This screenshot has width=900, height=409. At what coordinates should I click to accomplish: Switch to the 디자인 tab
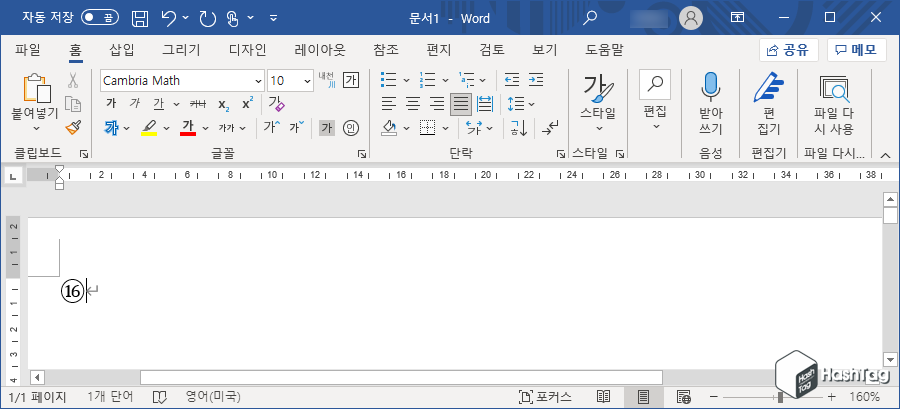click(x=247, y=50)
